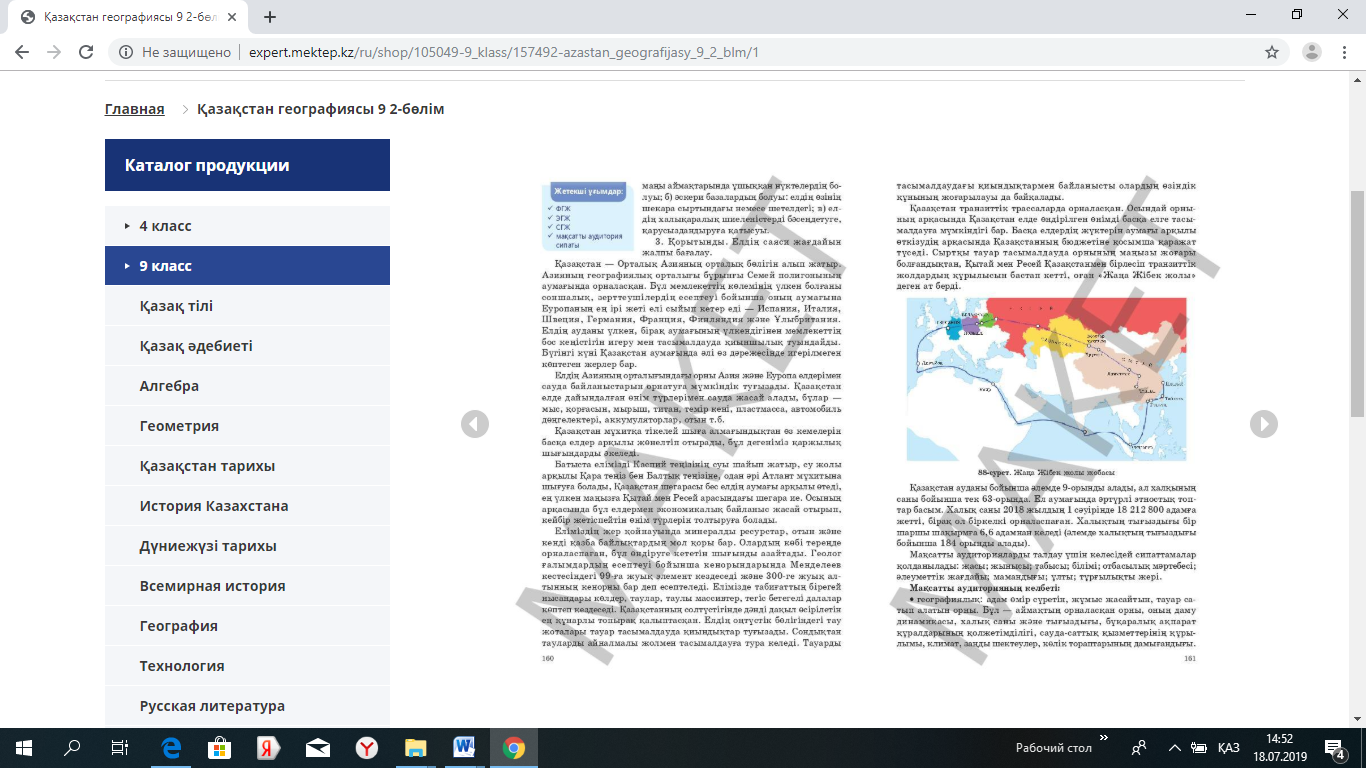Select Қазақ тілі subject
The width and height of the screenshot is (1366, 768).
(247, 306)
